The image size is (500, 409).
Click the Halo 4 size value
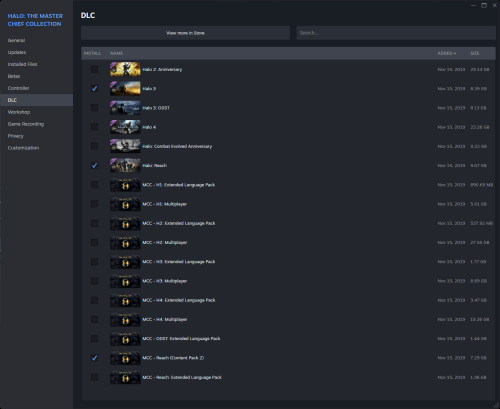[x=480, y=127]
